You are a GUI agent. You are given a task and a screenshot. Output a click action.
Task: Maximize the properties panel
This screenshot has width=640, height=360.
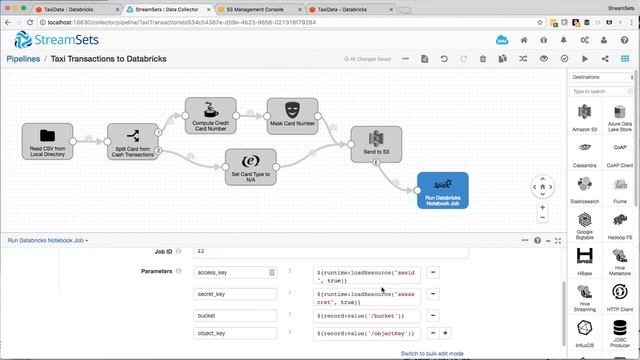[x=558, y=241]
